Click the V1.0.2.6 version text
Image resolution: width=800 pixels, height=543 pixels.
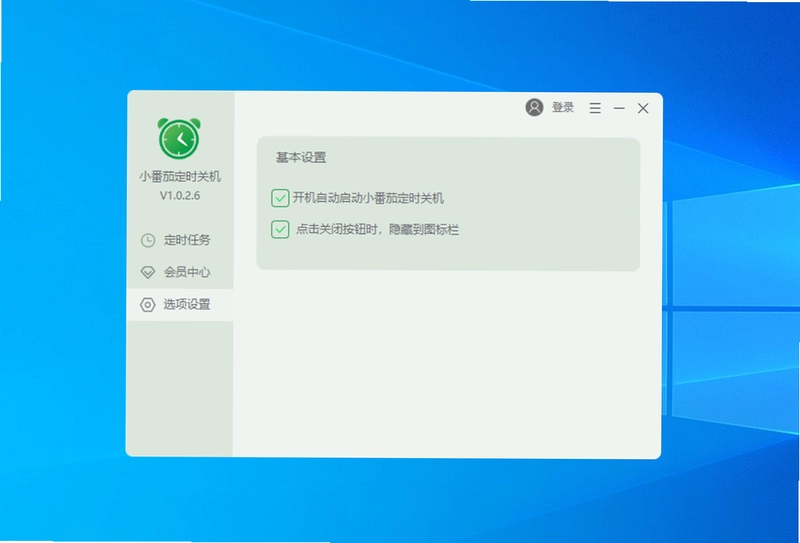180,195
